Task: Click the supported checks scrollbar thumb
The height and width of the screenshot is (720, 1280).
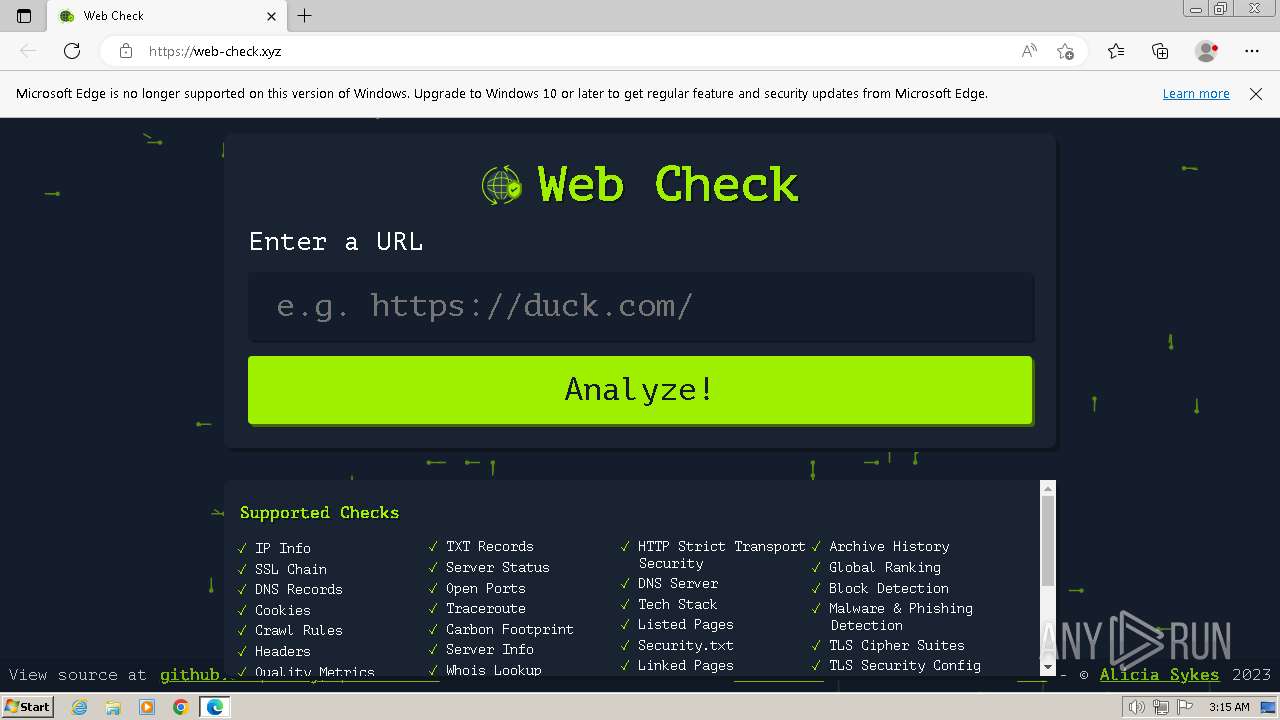Action: tap(1048, 540)
